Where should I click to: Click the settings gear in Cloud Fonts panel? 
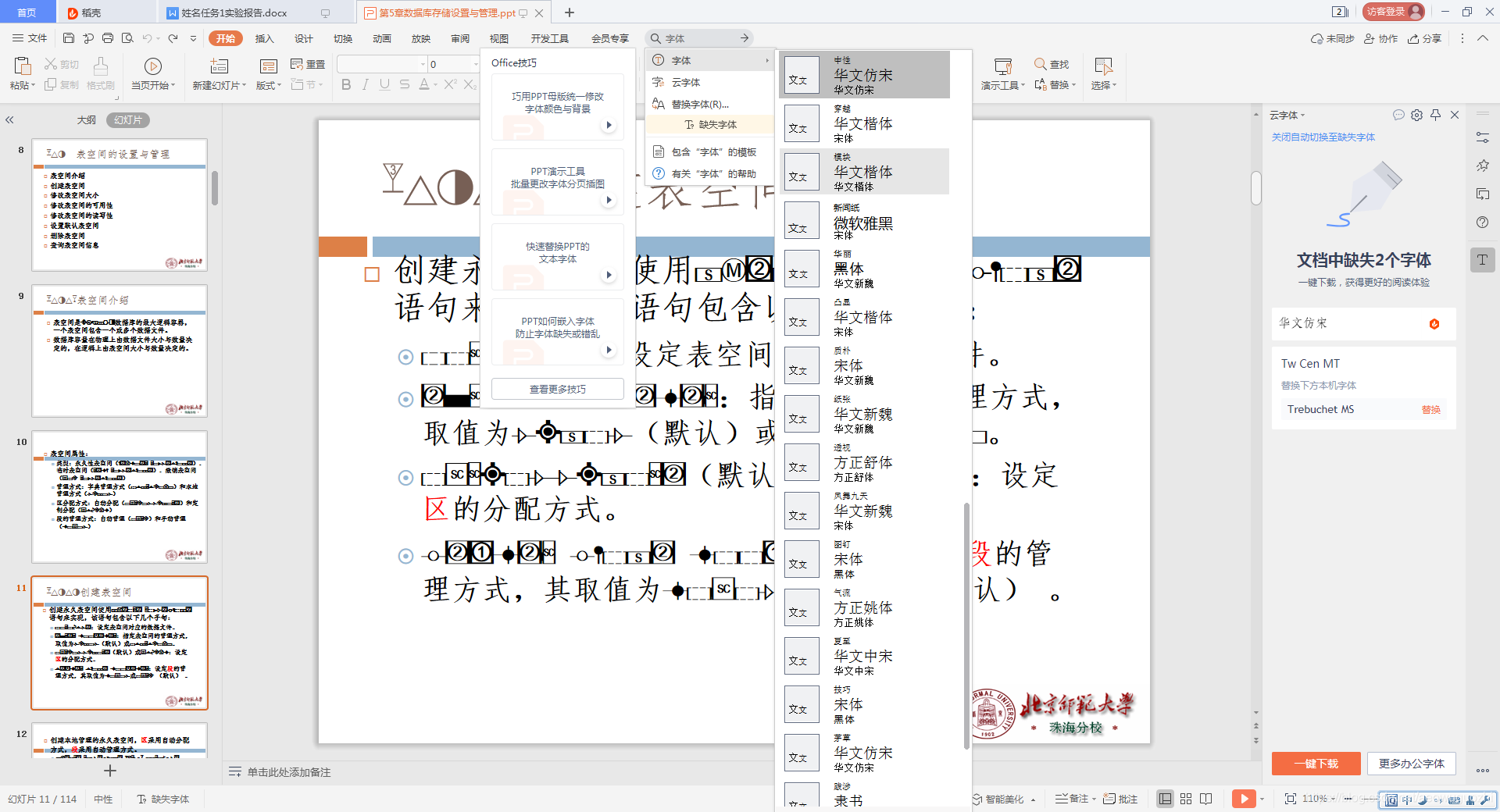tap(1417, 115)
